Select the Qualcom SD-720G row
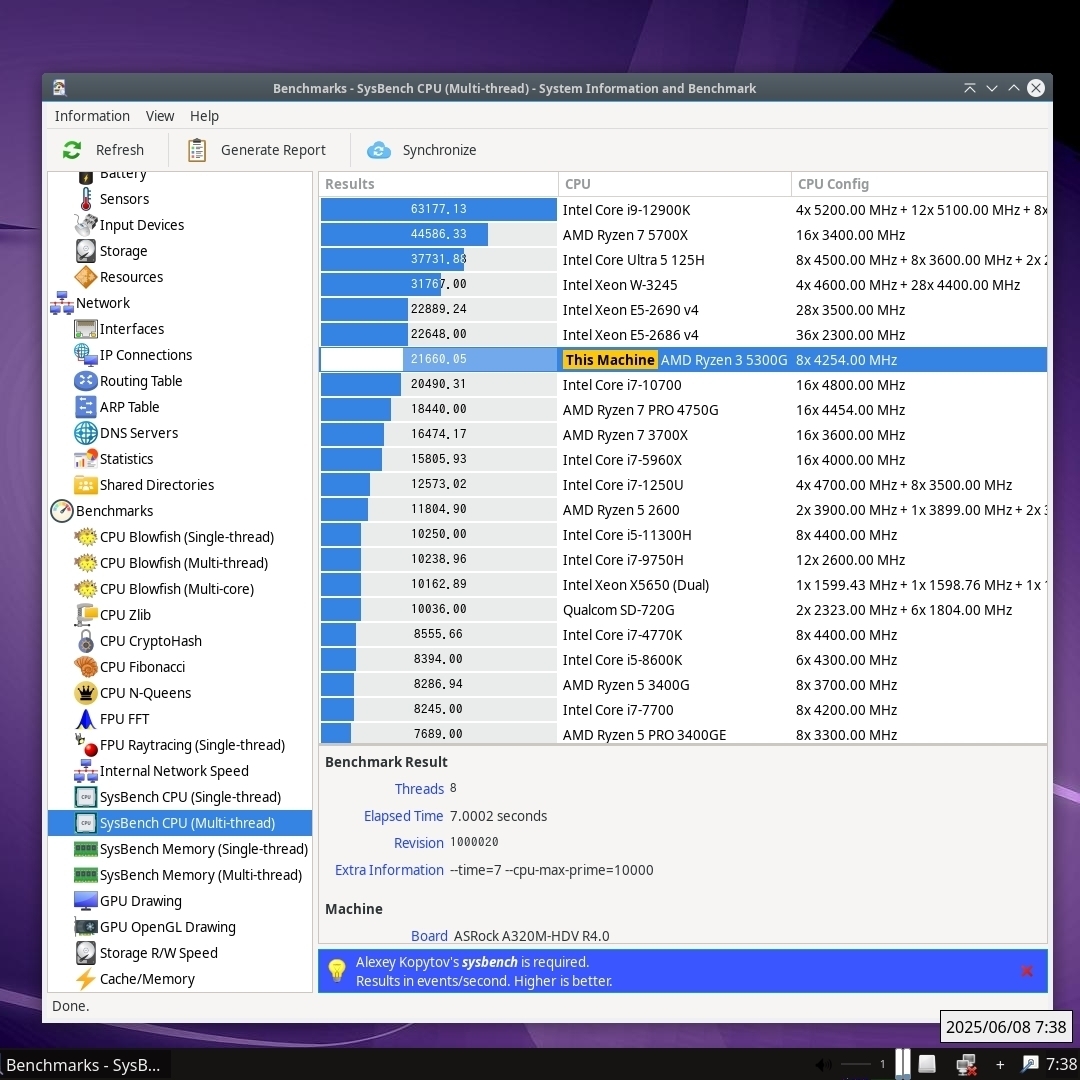Image resolution: width=1080 pixels, height=1080 pixels. [x=683, y=610]
